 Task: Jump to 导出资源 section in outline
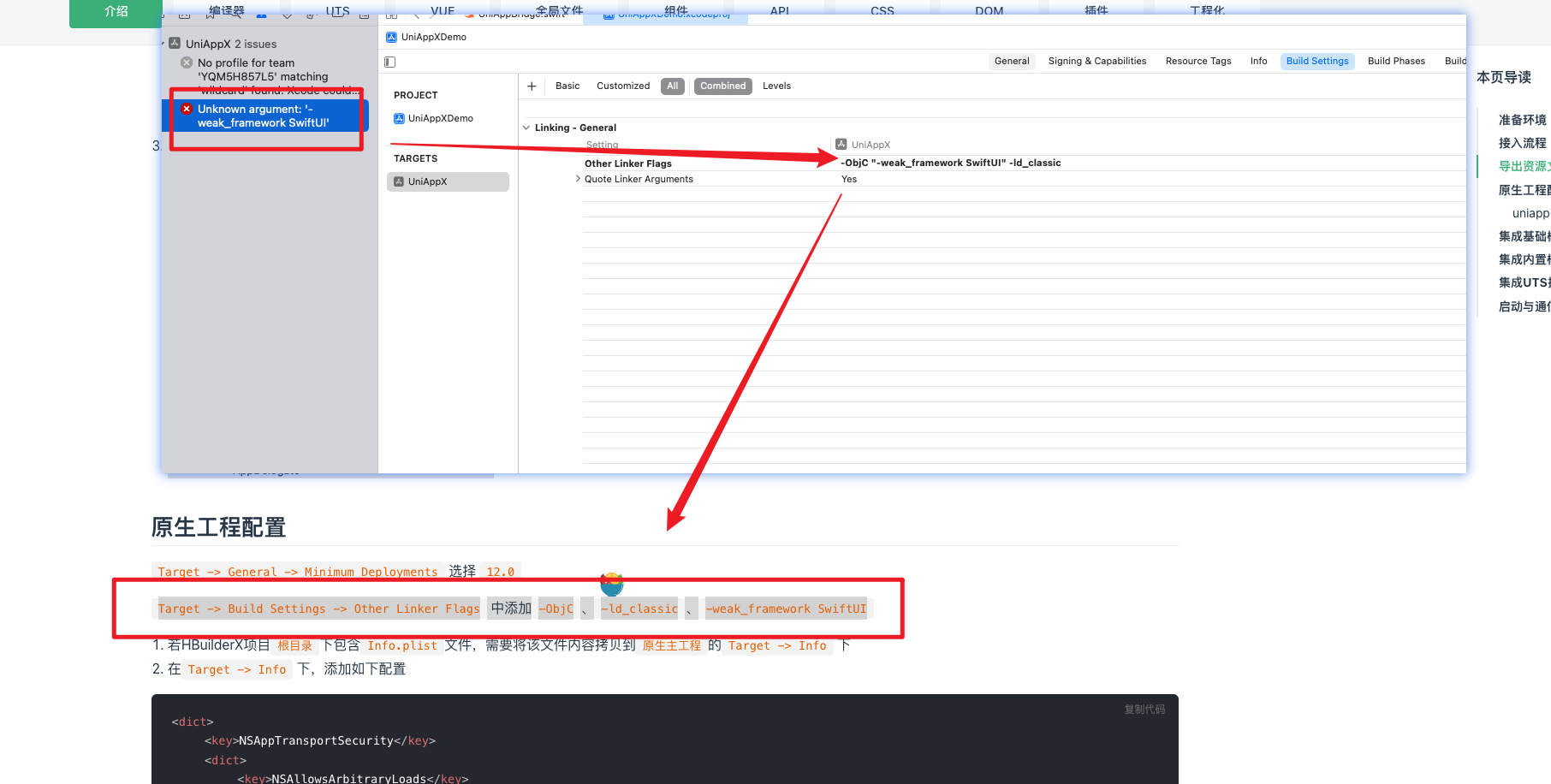1524,166
